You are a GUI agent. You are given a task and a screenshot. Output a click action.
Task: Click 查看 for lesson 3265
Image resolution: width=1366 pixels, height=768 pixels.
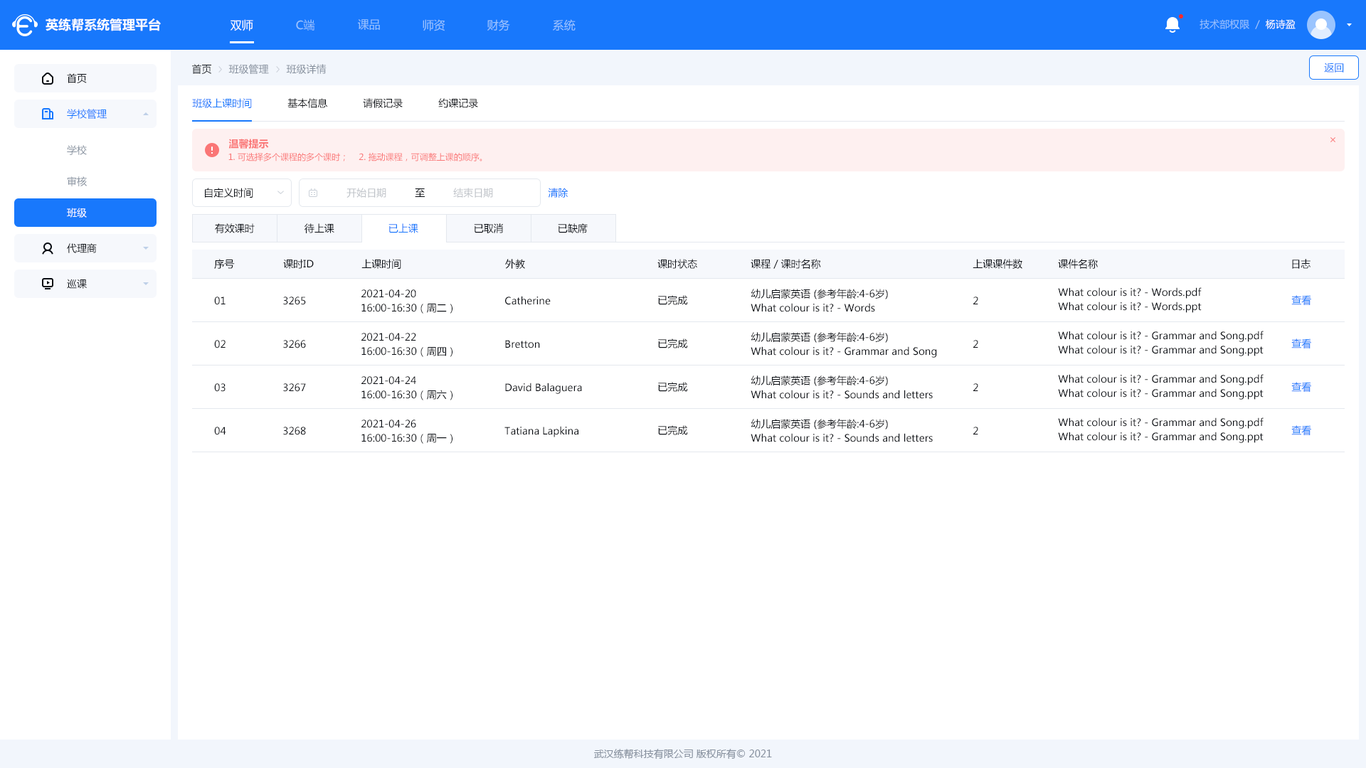1301,300
